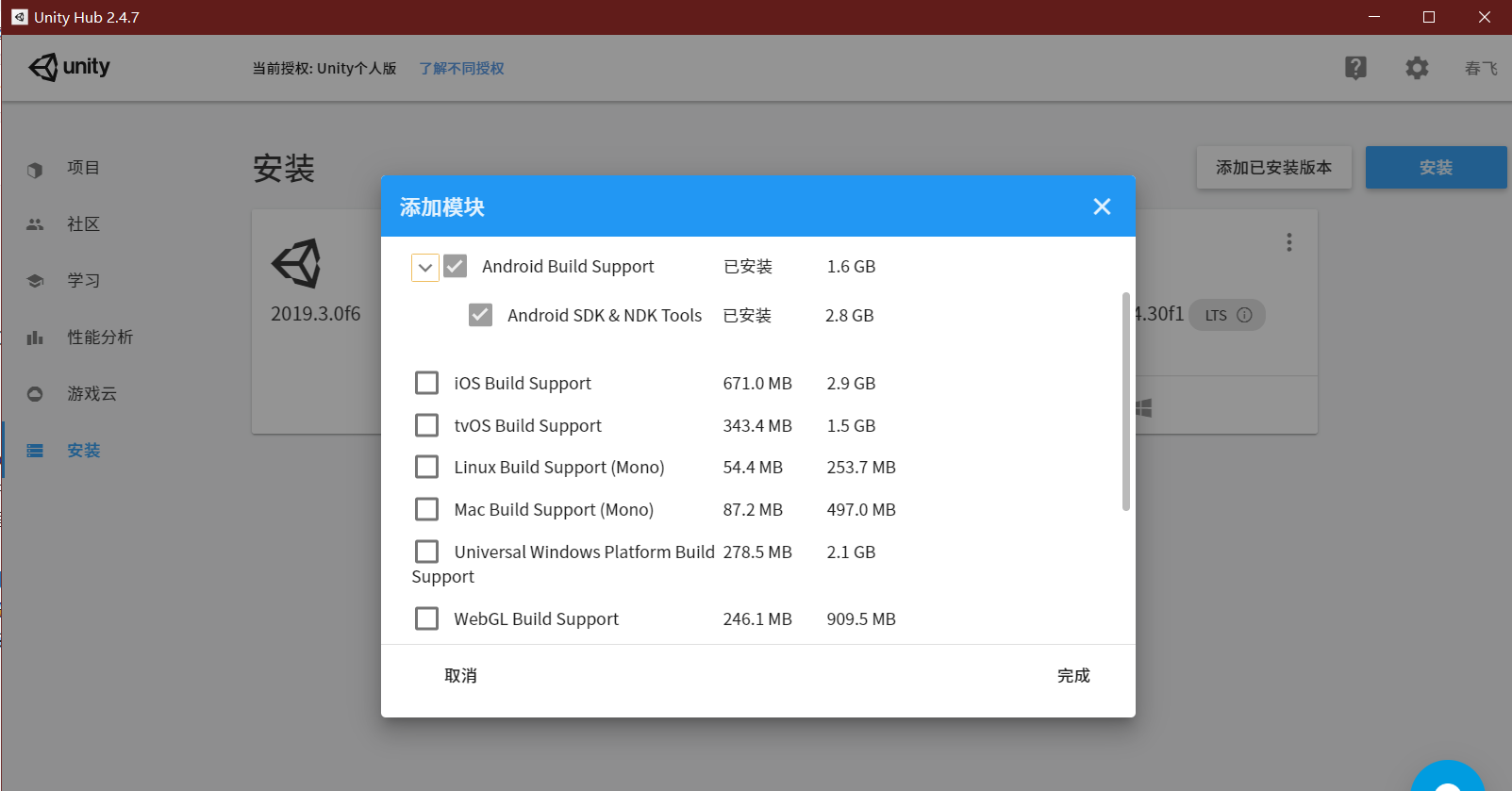This screenshot has width=1512, height=791.
Task: Click the LTS badge on the install card
Action: pos(1227,315)
